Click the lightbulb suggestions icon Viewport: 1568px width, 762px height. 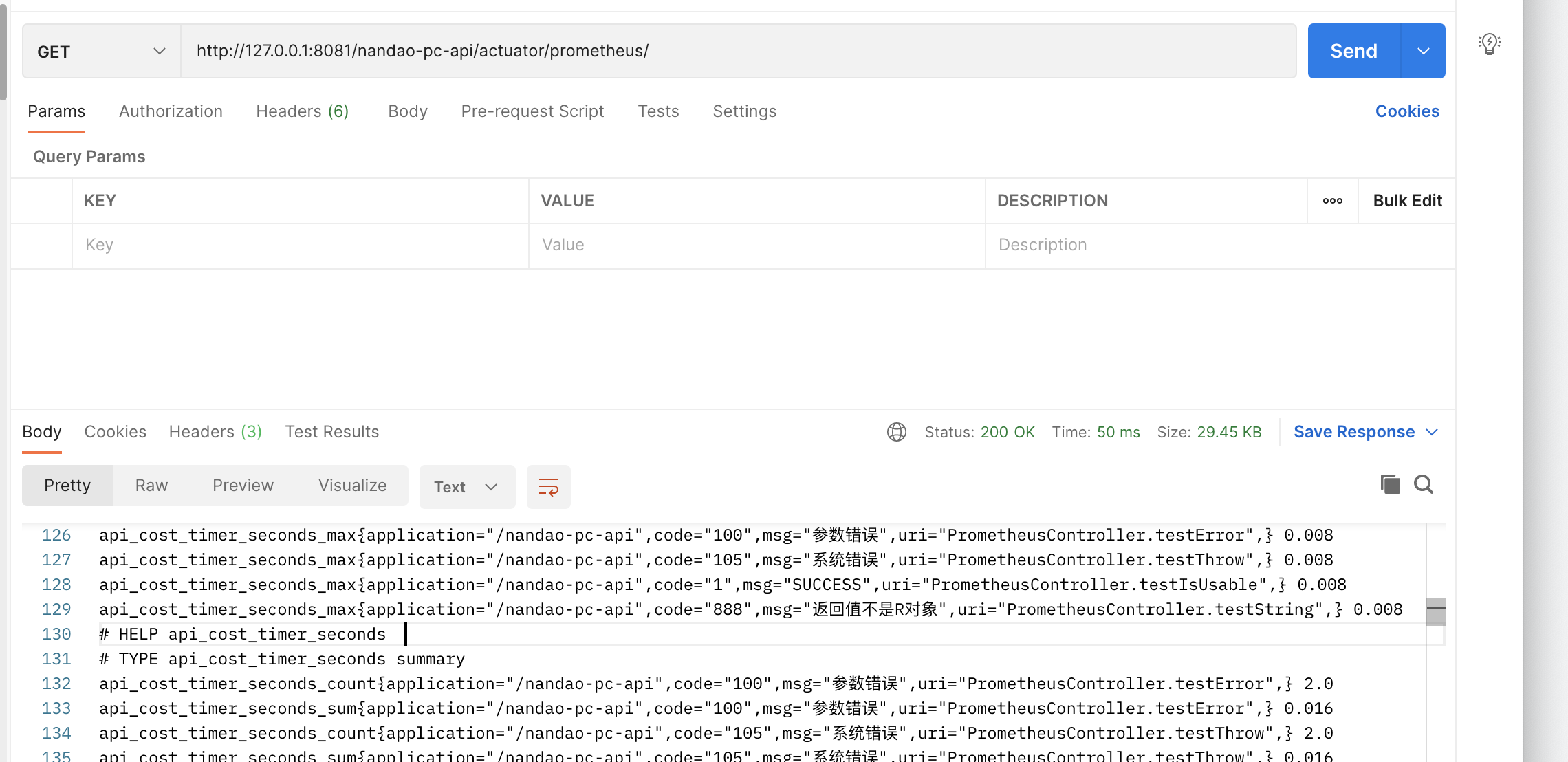[1489, 44]
